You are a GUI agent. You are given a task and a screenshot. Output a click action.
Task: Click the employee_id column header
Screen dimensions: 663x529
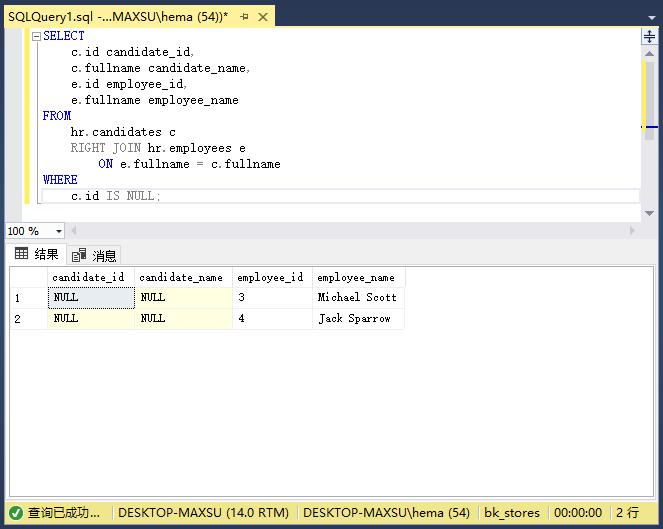[272, 277]
